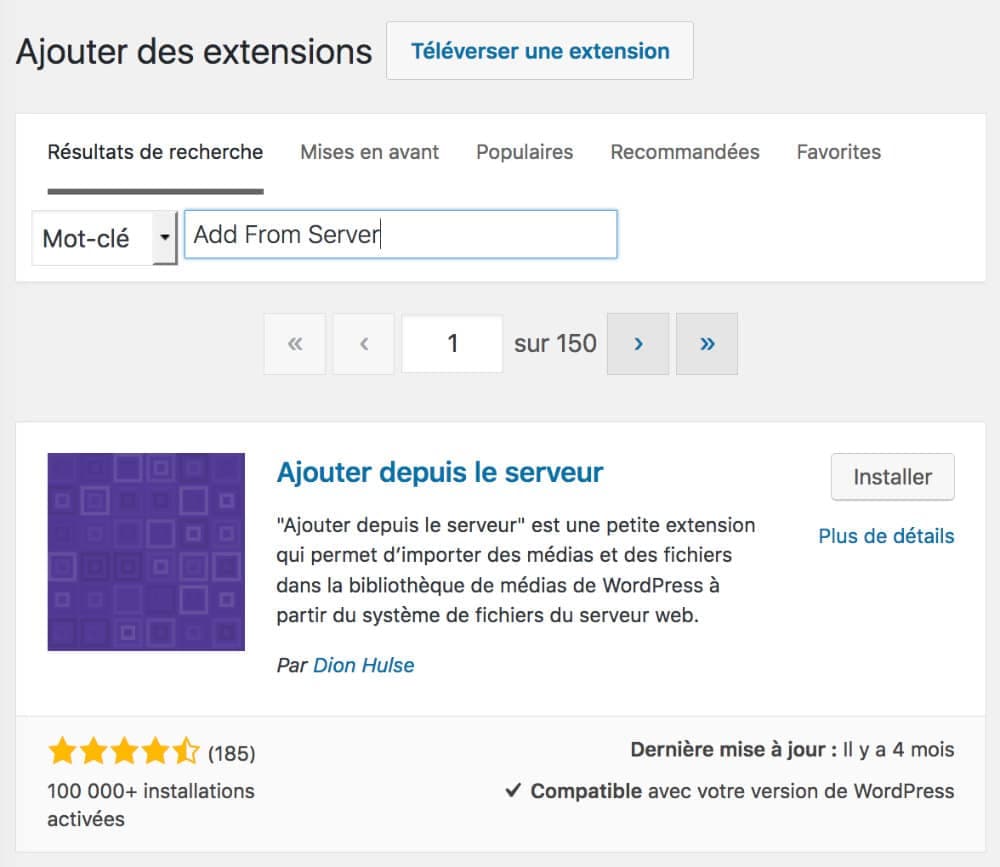The width and height of the screenshot is (1000, 867).
Task: Select the Favorites tab
Action: click(838, 152)
